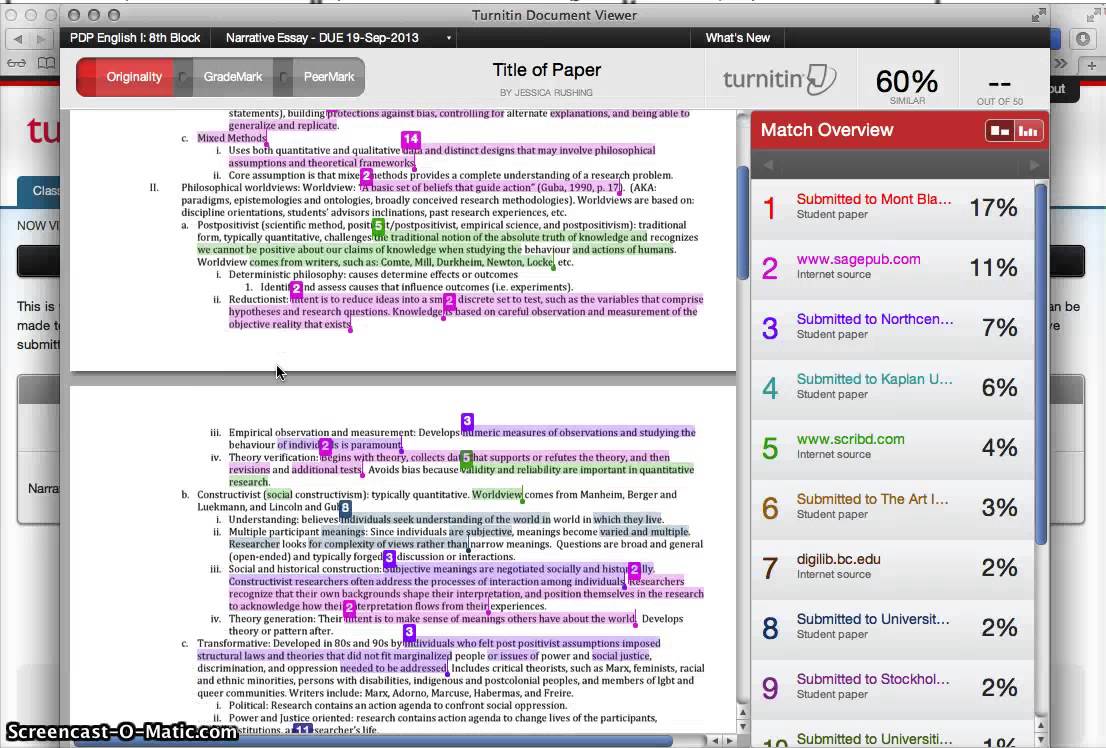The width and height of the screenshot is (1106, 748).
Task: Click the 2 badge at 'behaviour of individuals'
Action: tap(325, 446)
